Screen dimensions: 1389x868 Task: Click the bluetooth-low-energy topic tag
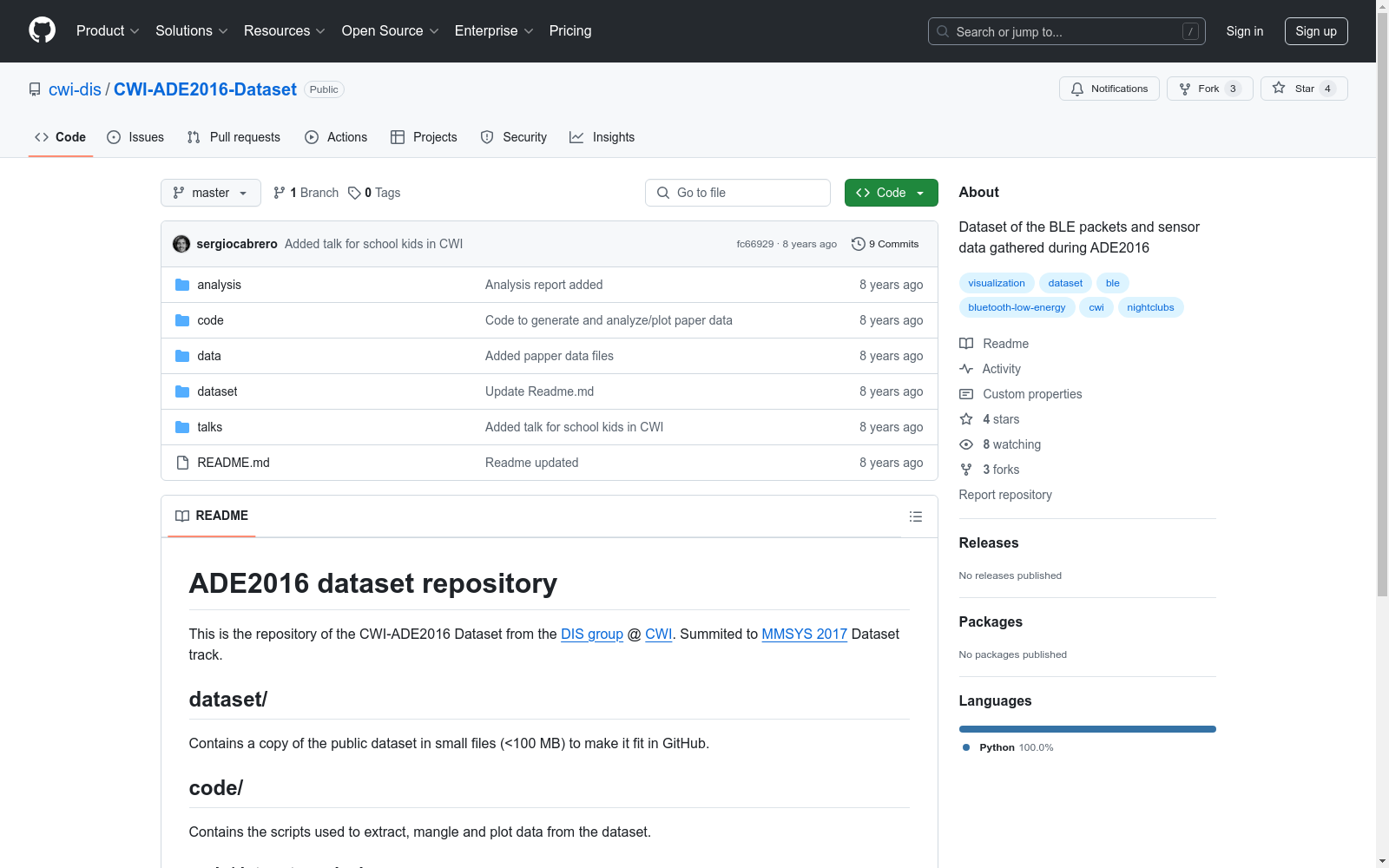click(1017, 307)
